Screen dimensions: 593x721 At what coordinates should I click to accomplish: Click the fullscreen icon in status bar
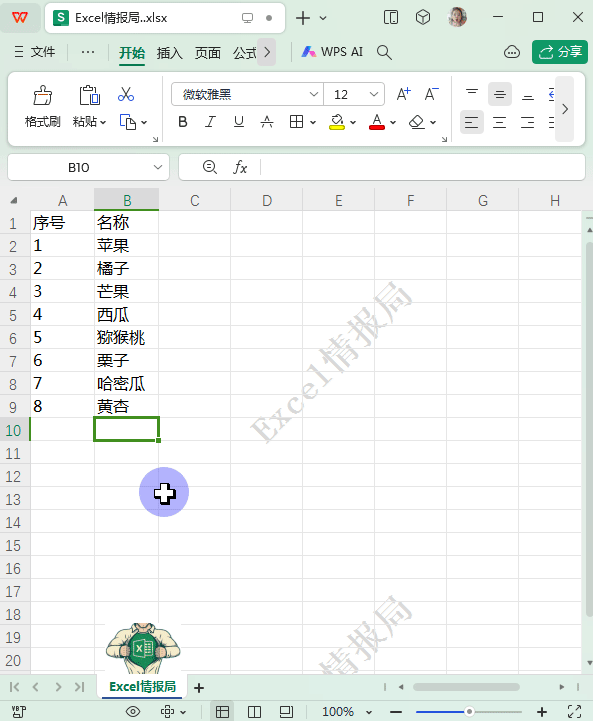(x=575, y=711)
